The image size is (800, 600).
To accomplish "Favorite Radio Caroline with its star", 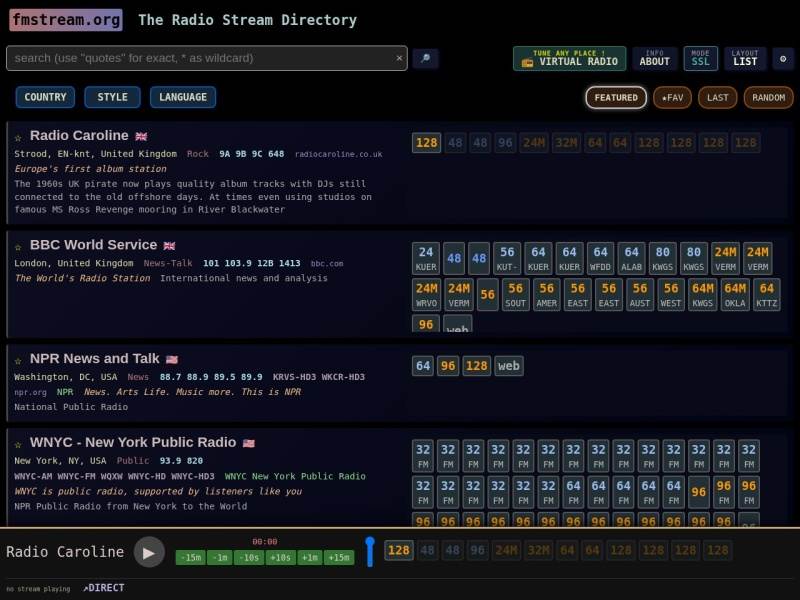I will tap(18, 137).
